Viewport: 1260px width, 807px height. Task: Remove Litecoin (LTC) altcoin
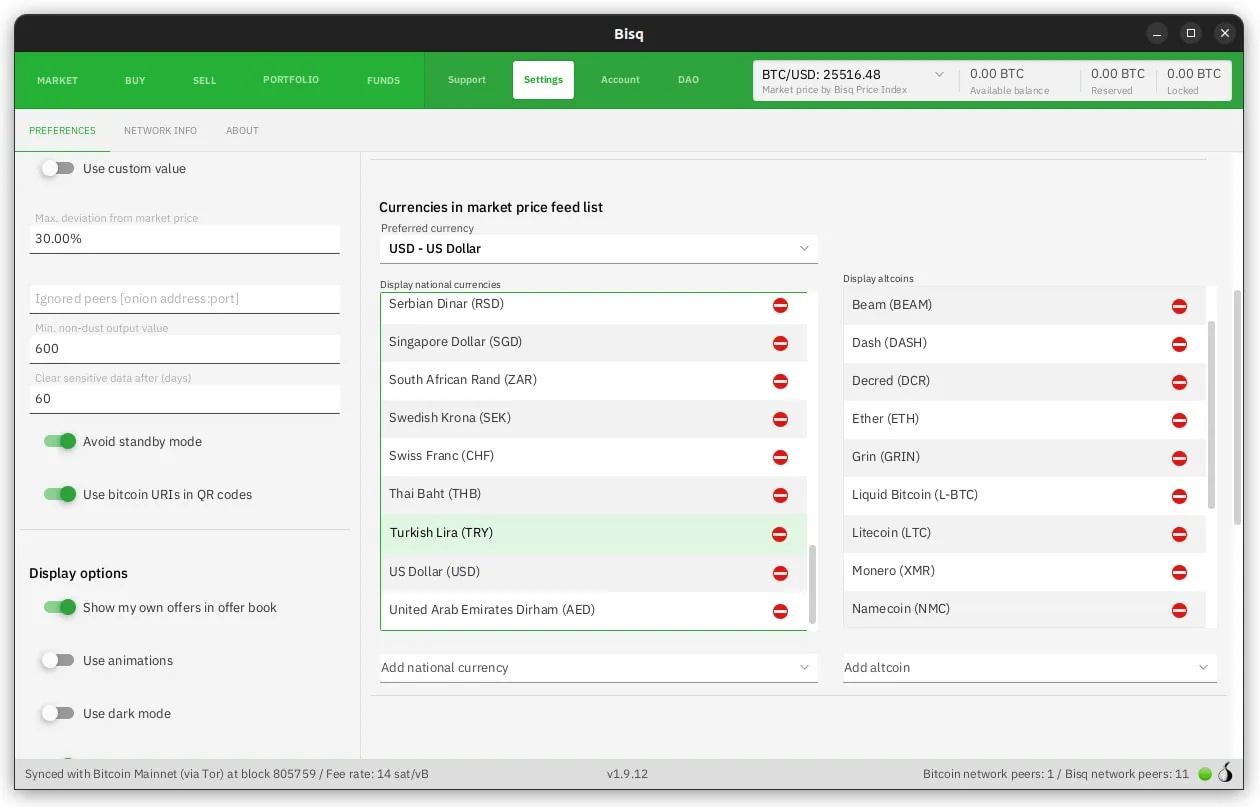(1179, 534)
